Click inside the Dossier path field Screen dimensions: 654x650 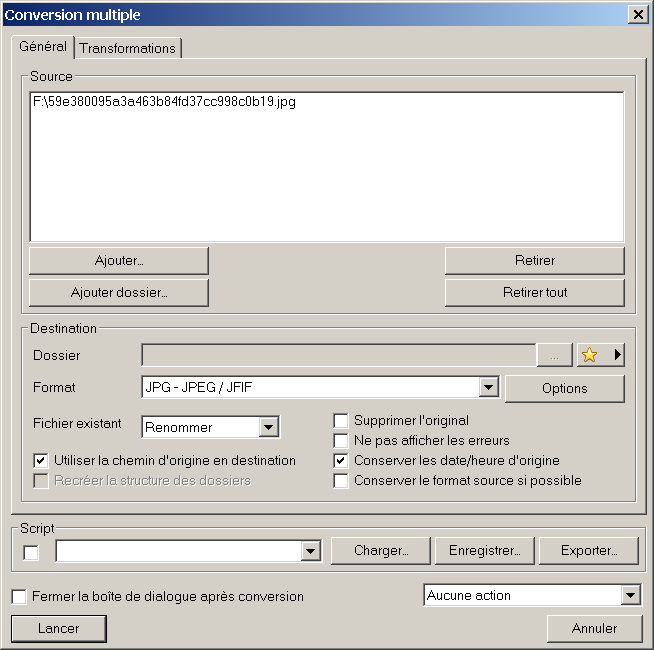(x=339, y=355)
